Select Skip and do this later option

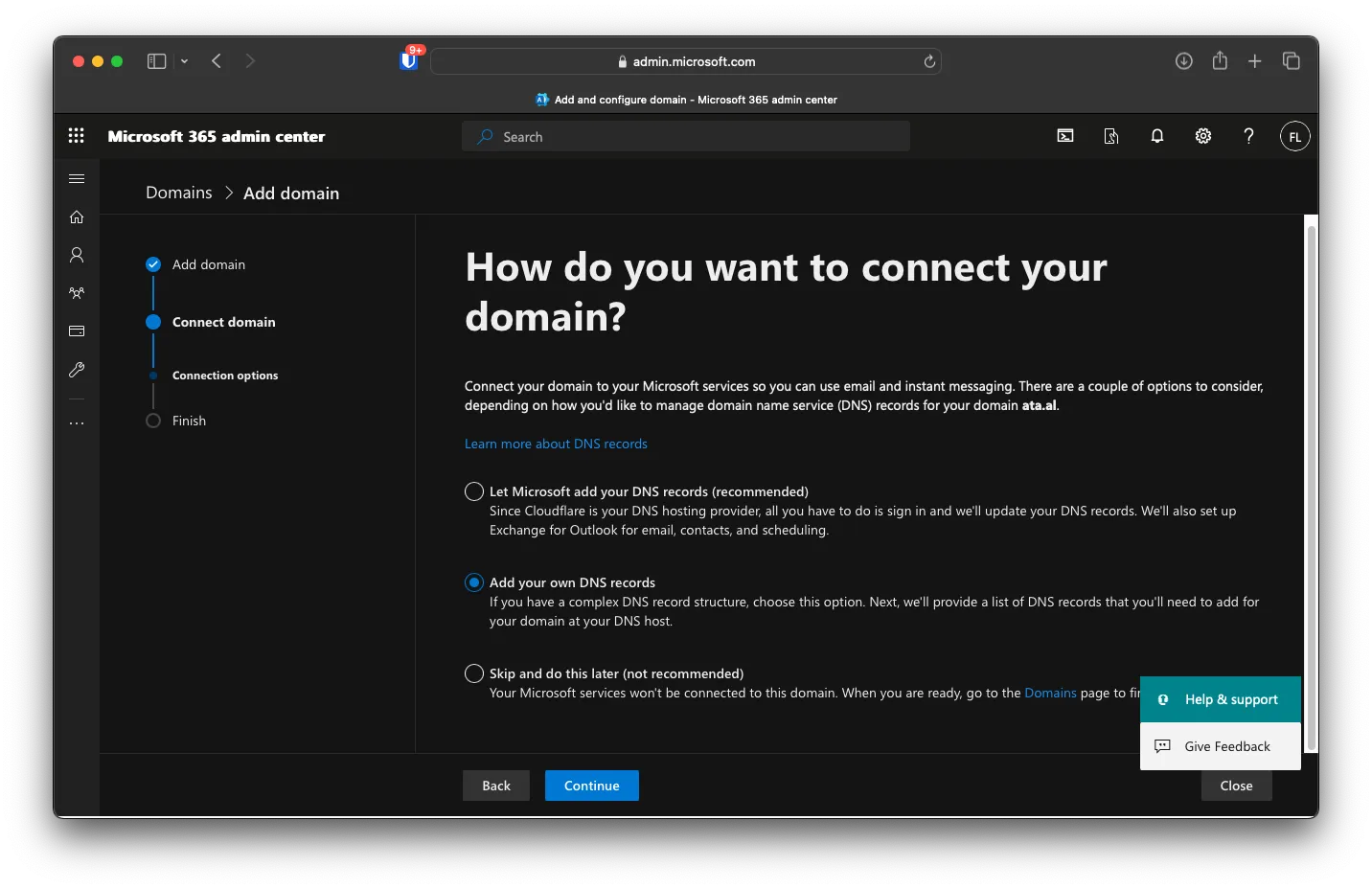point(474,673)
